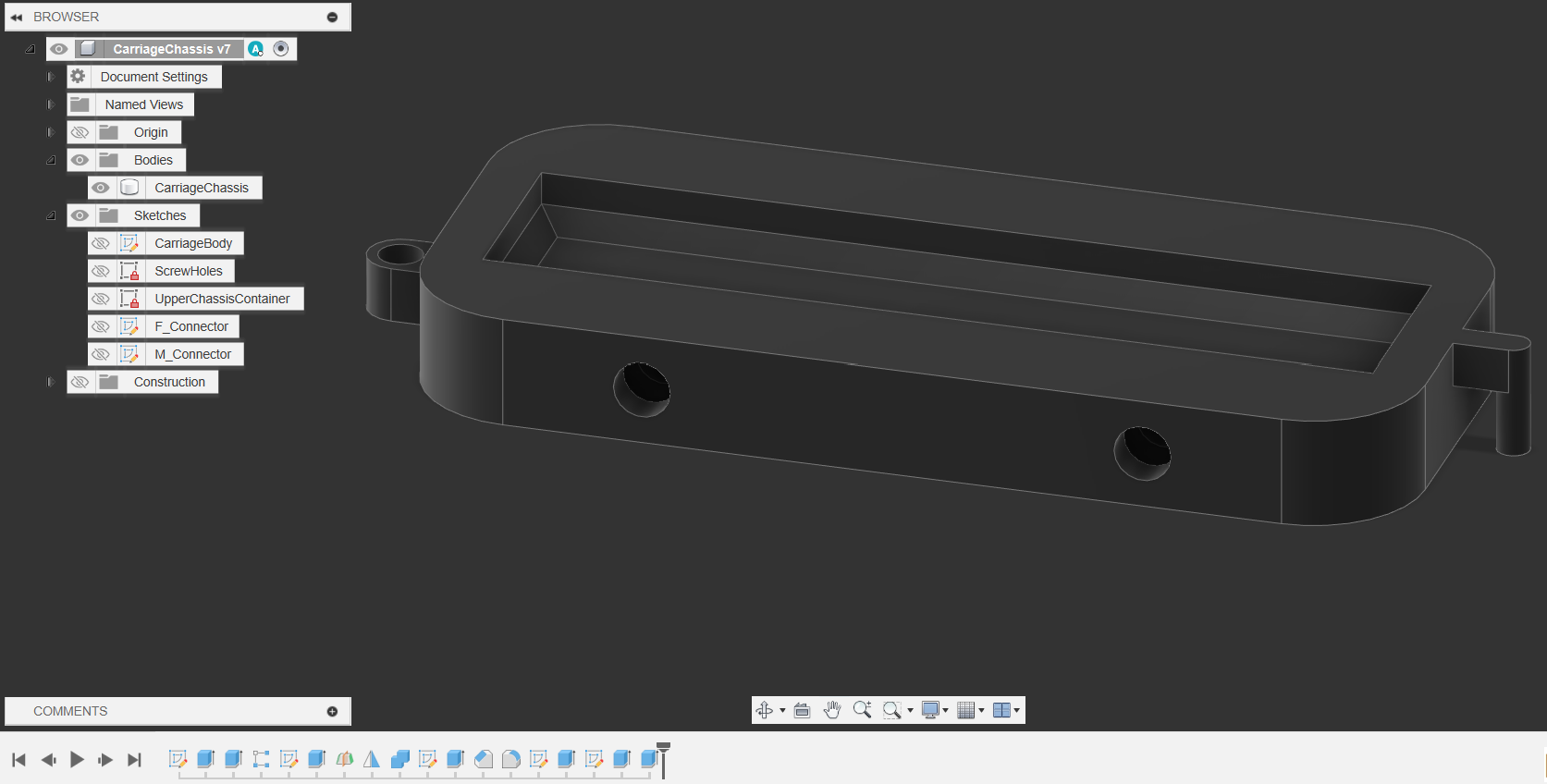Expand Comments panel with plus button
This screenshot has width=1547, height=784.
(332, 711)
